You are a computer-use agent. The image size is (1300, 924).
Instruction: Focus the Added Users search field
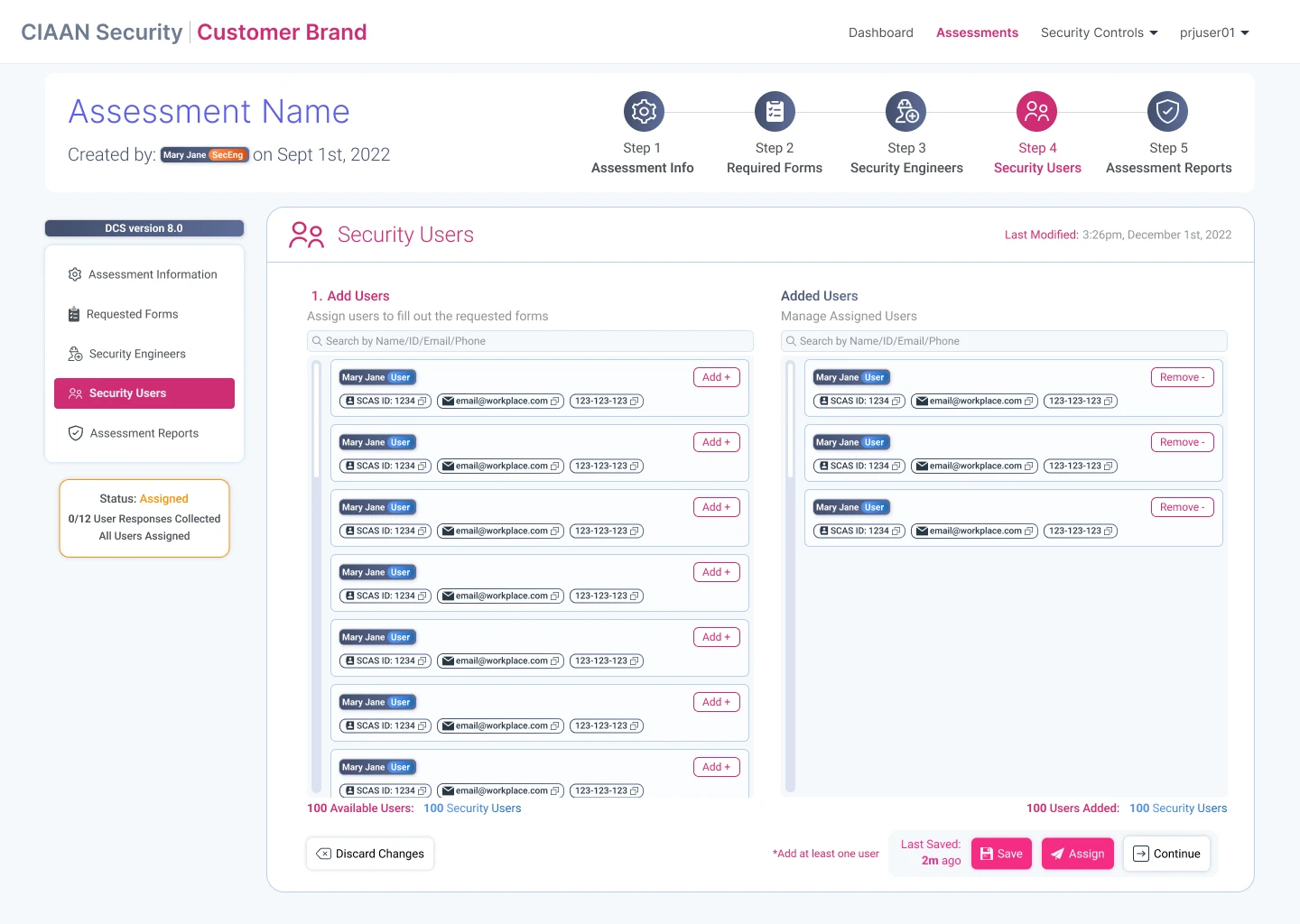tap(1004, 341)
